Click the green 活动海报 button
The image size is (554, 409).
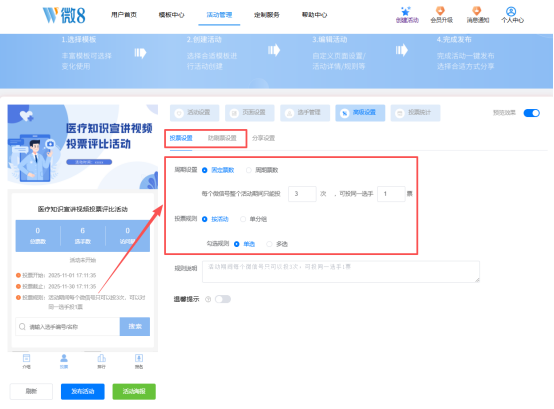click(134, 391)
